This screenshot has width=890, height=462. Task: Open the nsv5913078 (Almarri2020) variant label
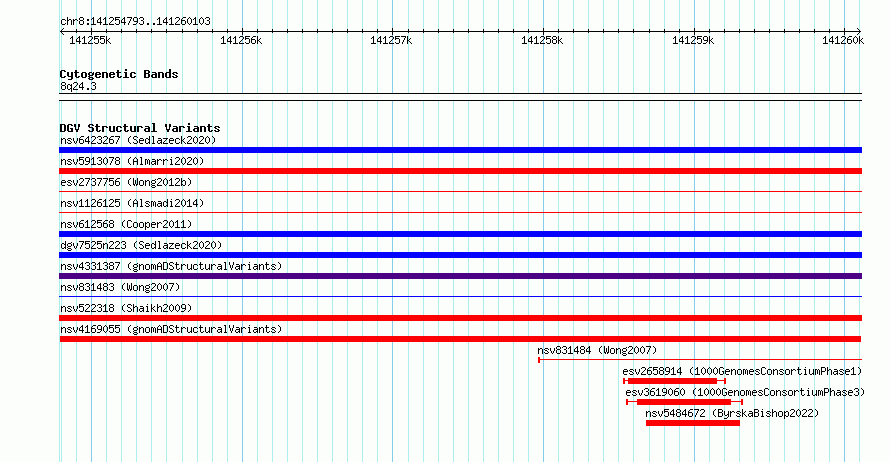[132, 161]
